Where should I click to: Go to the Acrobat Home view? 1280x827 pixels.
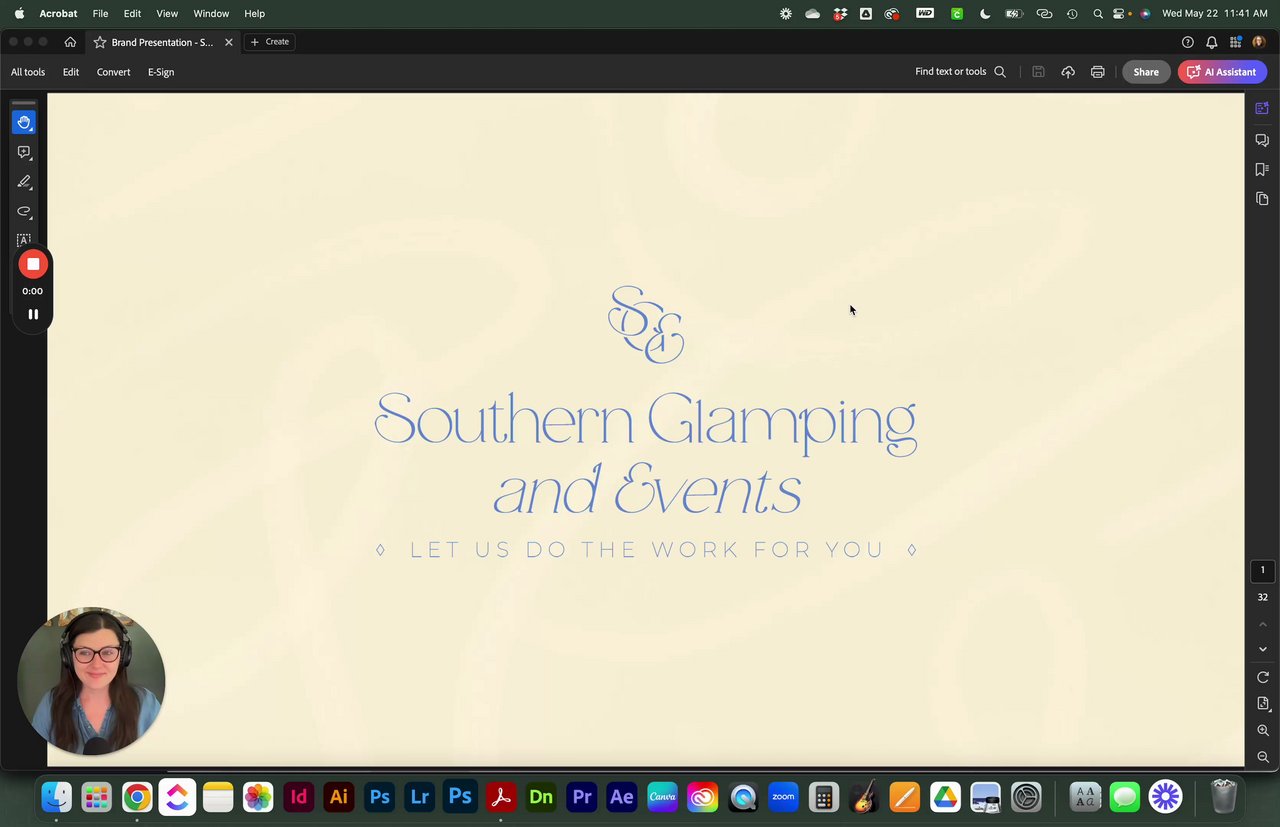70,42
